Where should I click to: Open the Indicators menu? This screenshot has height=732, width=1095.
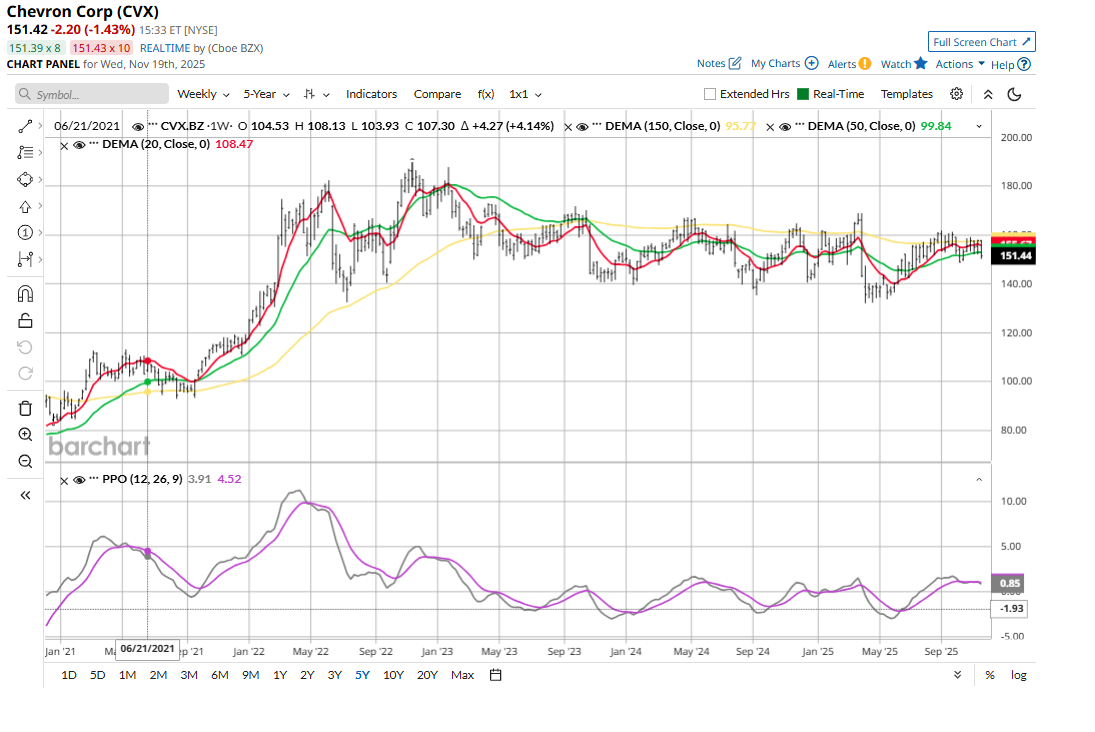pos(371,94)
